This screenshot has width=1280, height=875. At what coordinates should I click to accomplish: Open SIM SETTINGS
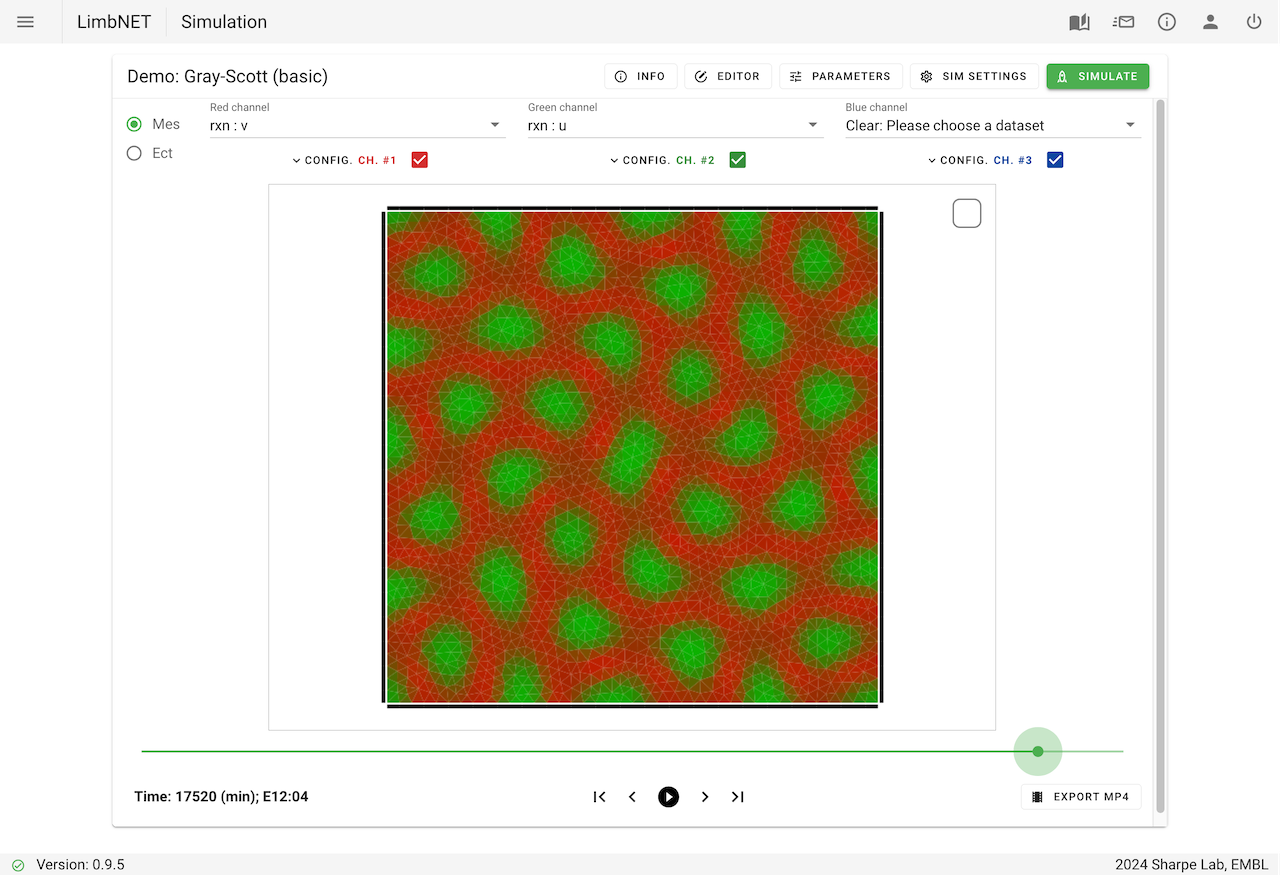click(x=974, y=76)
